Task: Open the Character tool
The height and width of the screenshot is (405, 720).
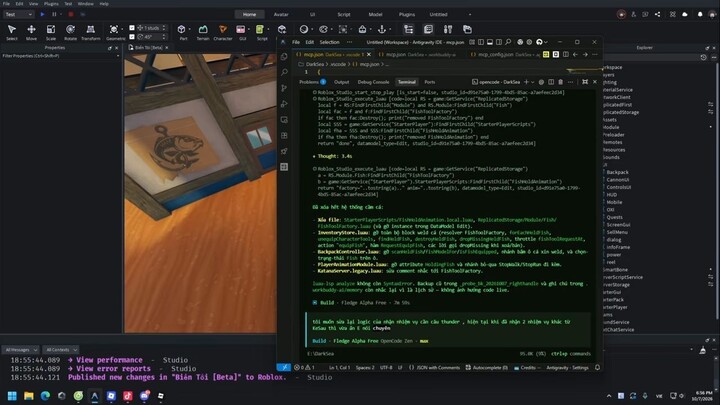Action: (223, 32)
